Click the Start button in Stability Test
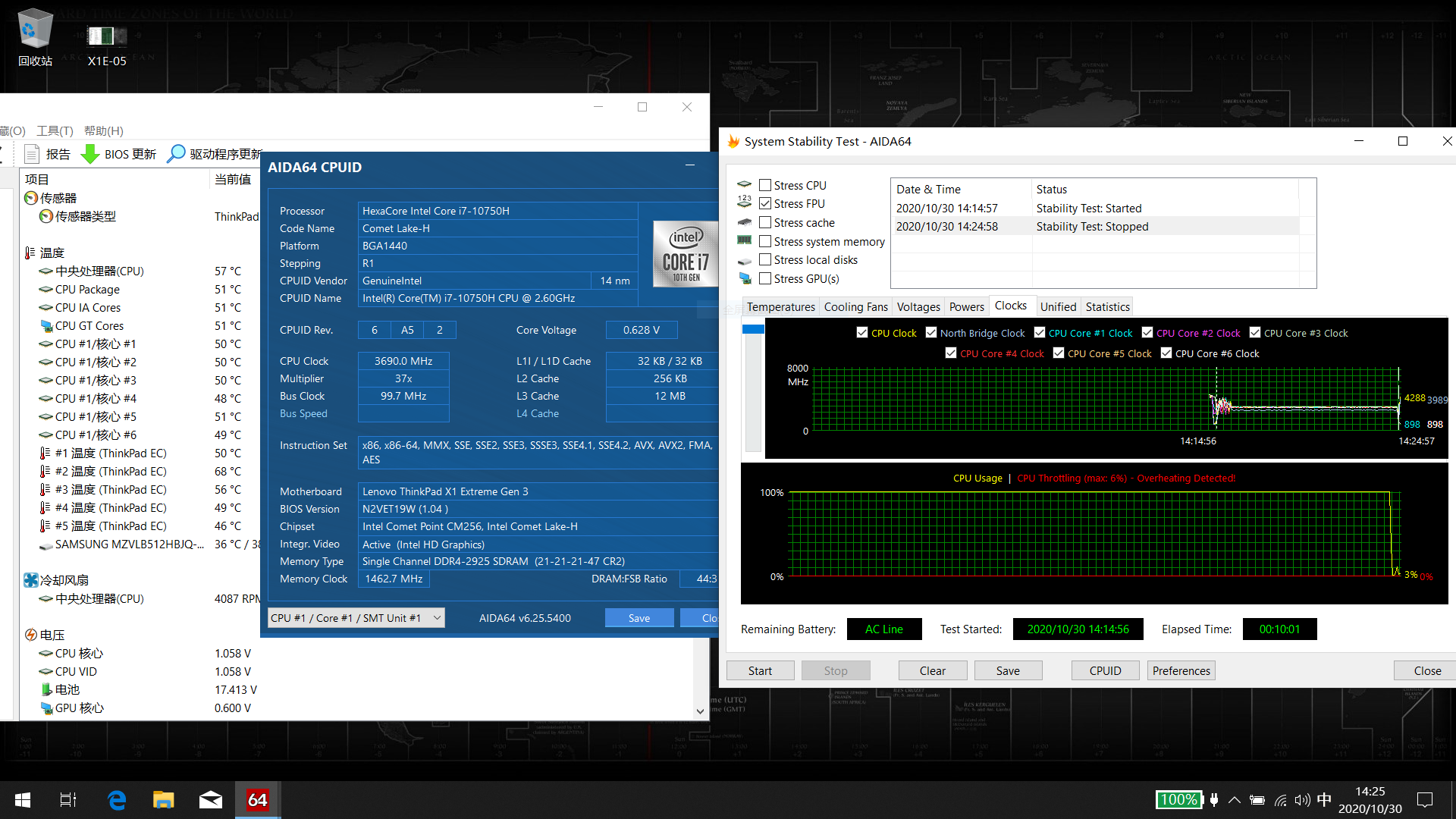The width and height of the screenshot is (1456, 819). point(760,670)
